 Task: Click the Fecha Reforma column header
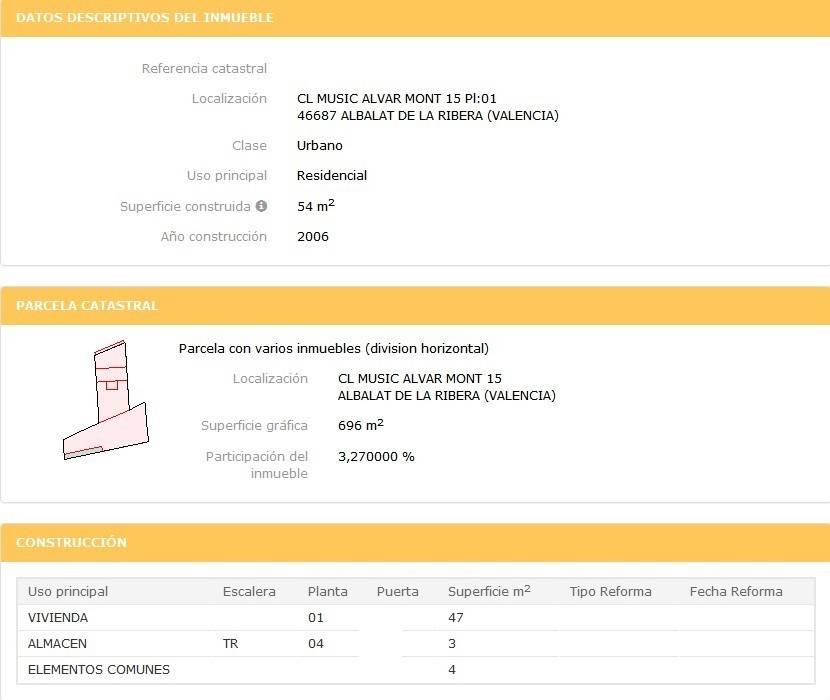point(736,591)
